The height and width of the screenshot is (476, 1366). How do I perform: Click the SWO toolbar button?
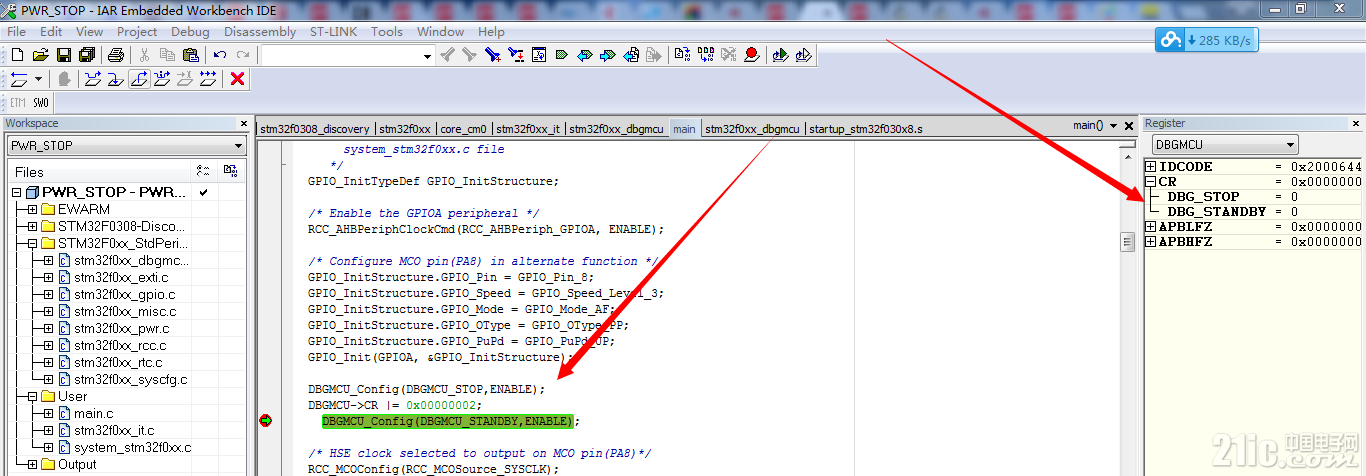[x=40, y=103]
